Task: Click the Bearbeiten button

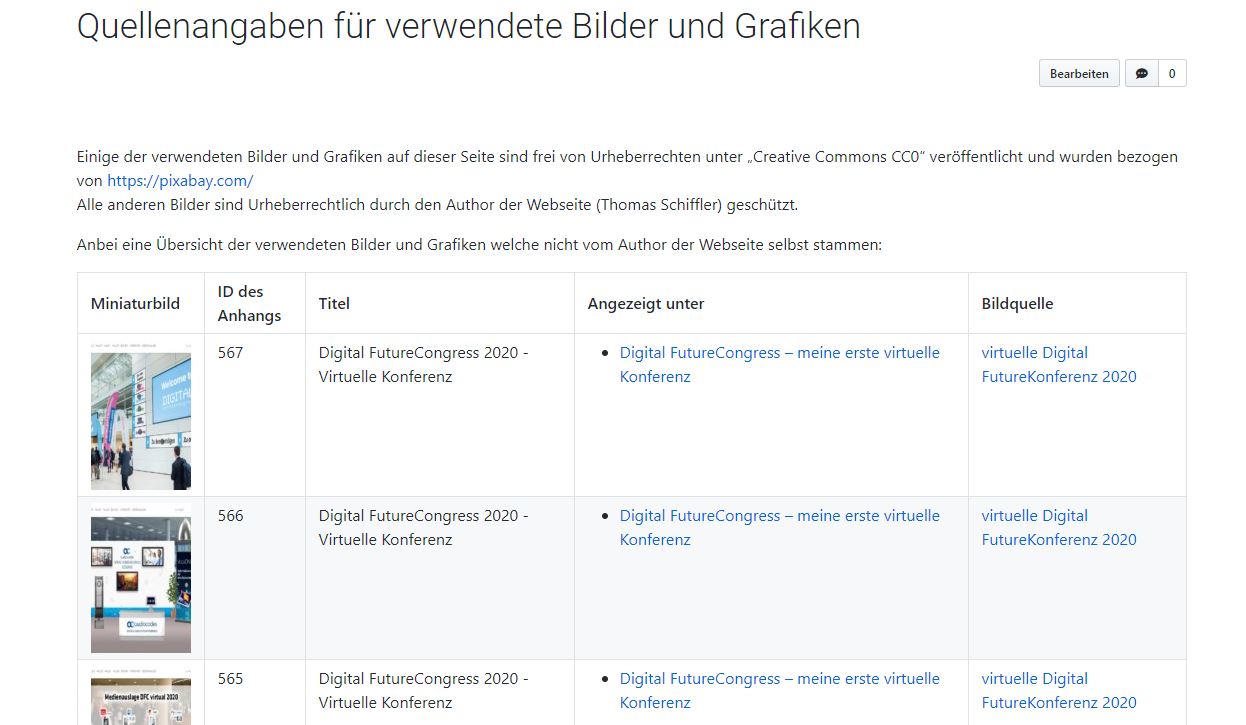Action: (1079, 73)
